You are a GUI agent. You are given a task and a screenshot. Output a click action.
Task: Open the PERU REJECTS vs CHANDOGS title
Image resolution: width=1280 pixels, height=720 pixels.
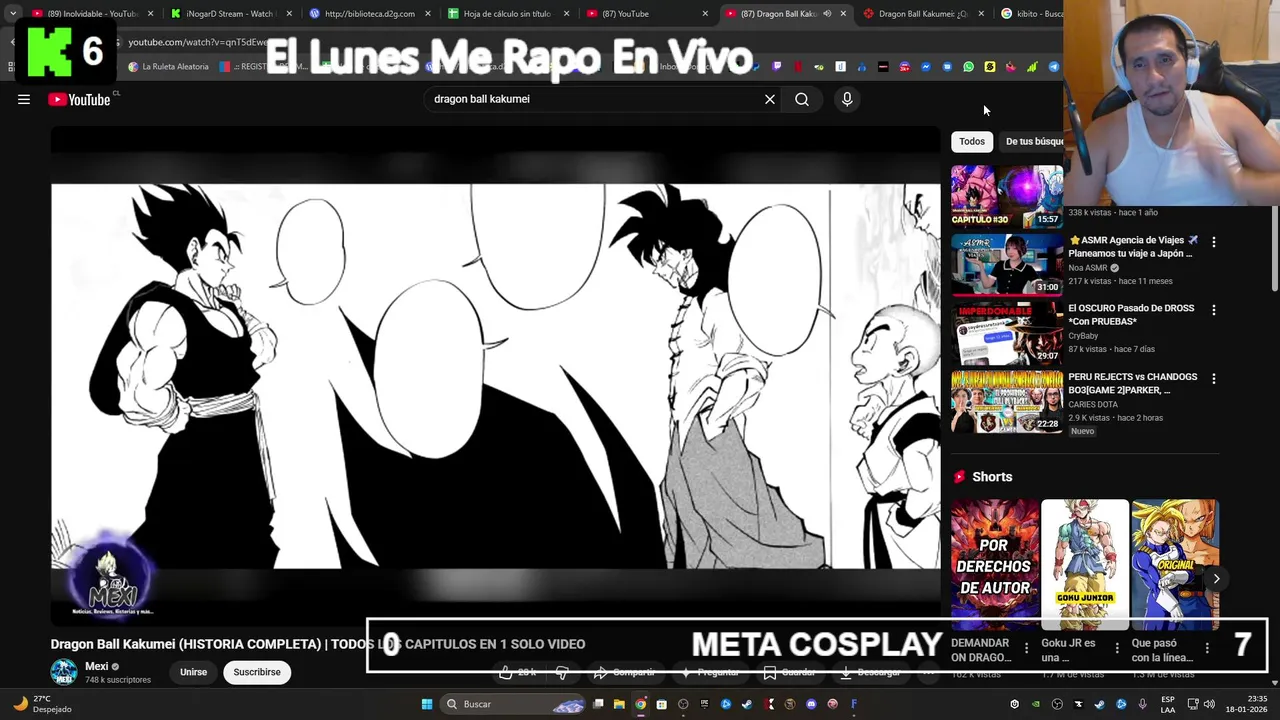1133,383
